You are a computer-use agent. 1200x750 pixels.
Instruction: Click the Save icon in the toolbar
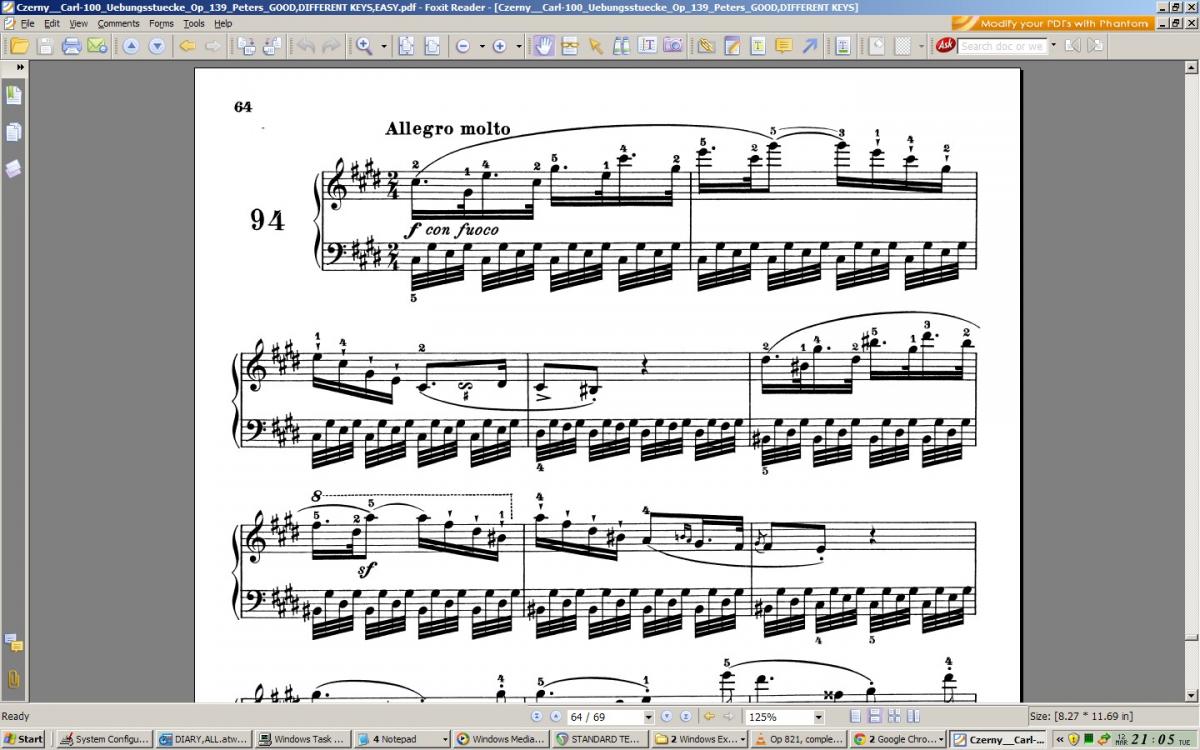45,46
